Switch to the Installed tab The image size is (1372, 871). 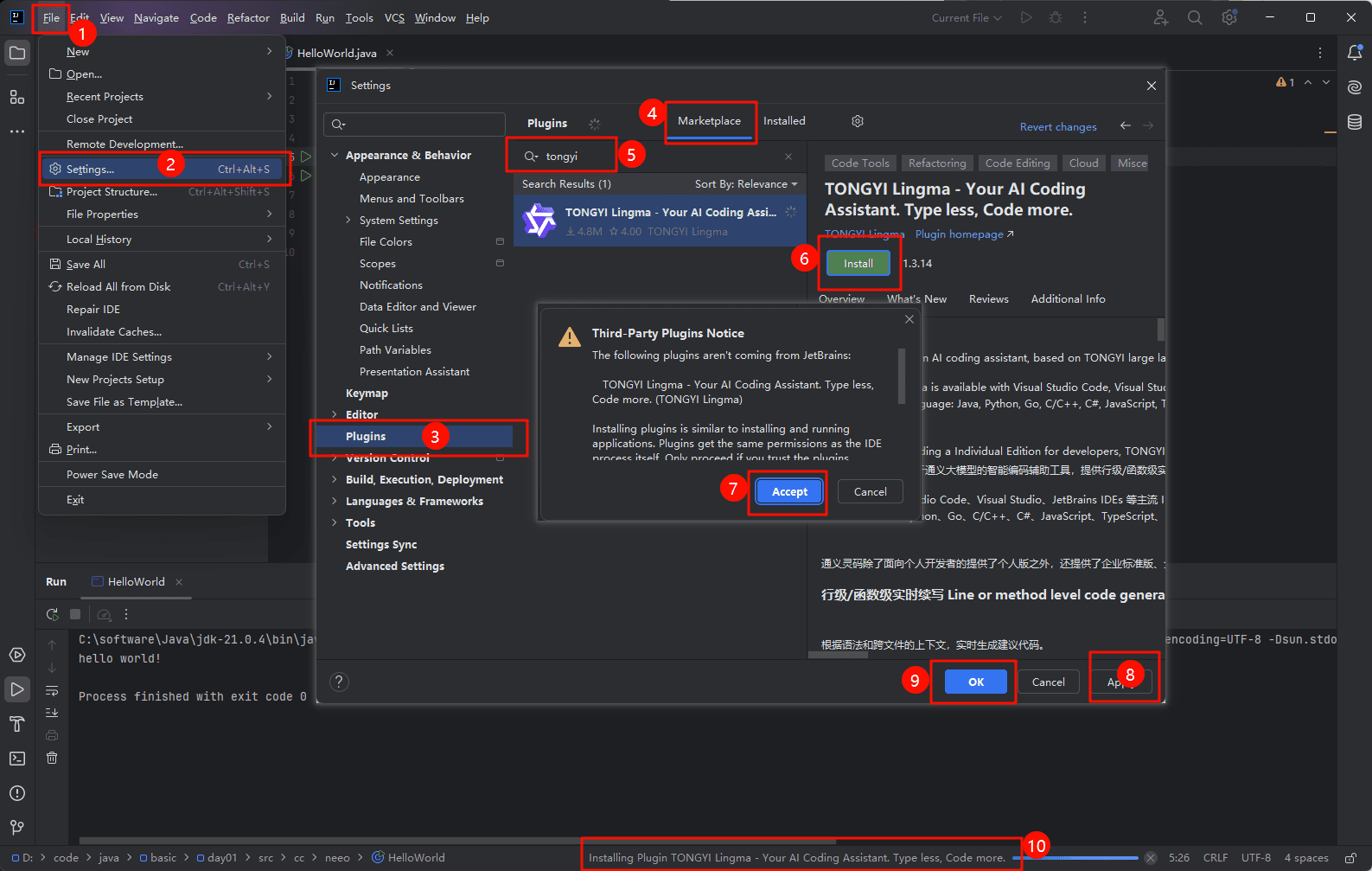784,121
